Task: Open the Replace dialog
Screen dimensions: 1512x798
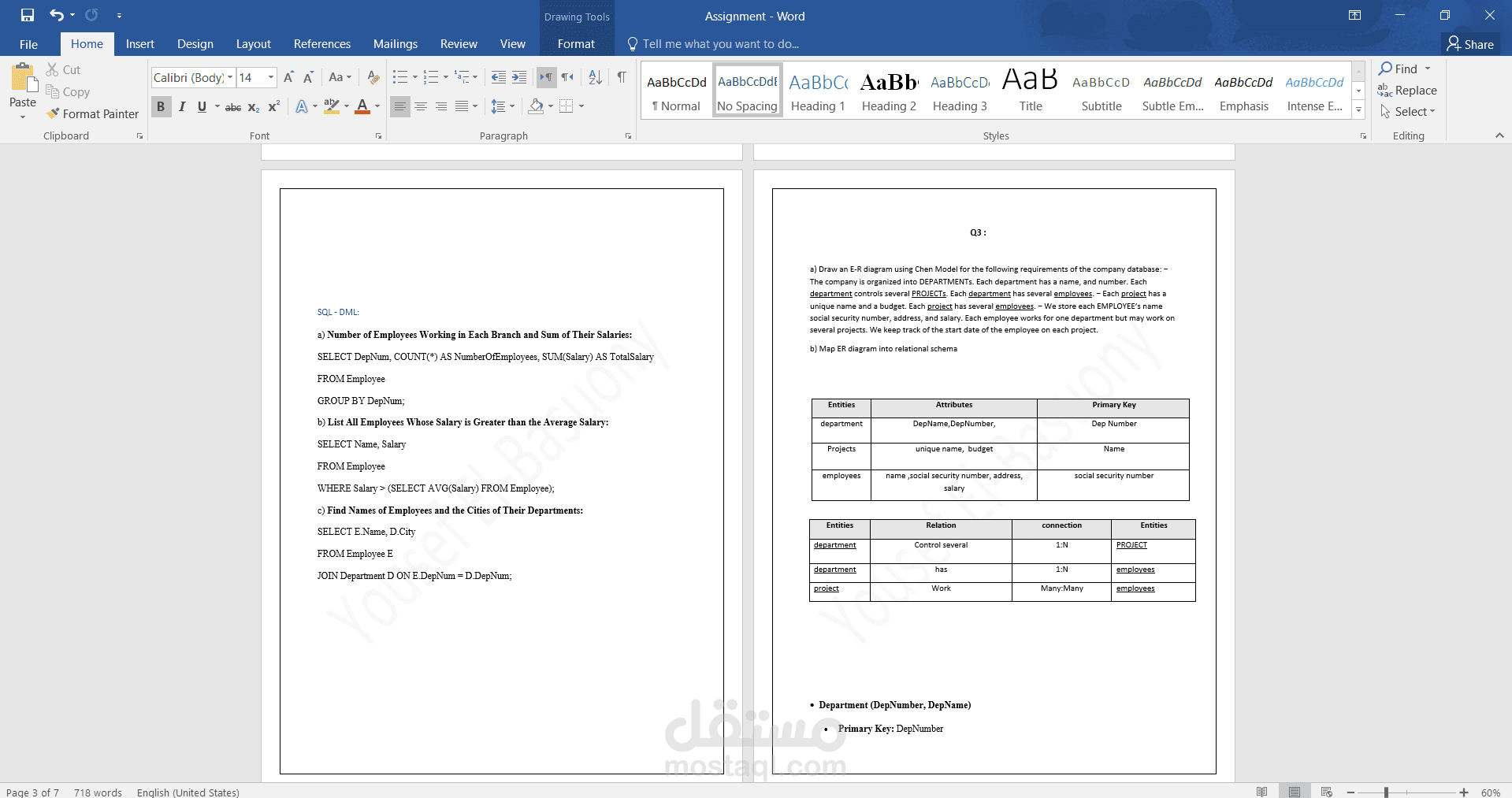Action: point(1407,91)
